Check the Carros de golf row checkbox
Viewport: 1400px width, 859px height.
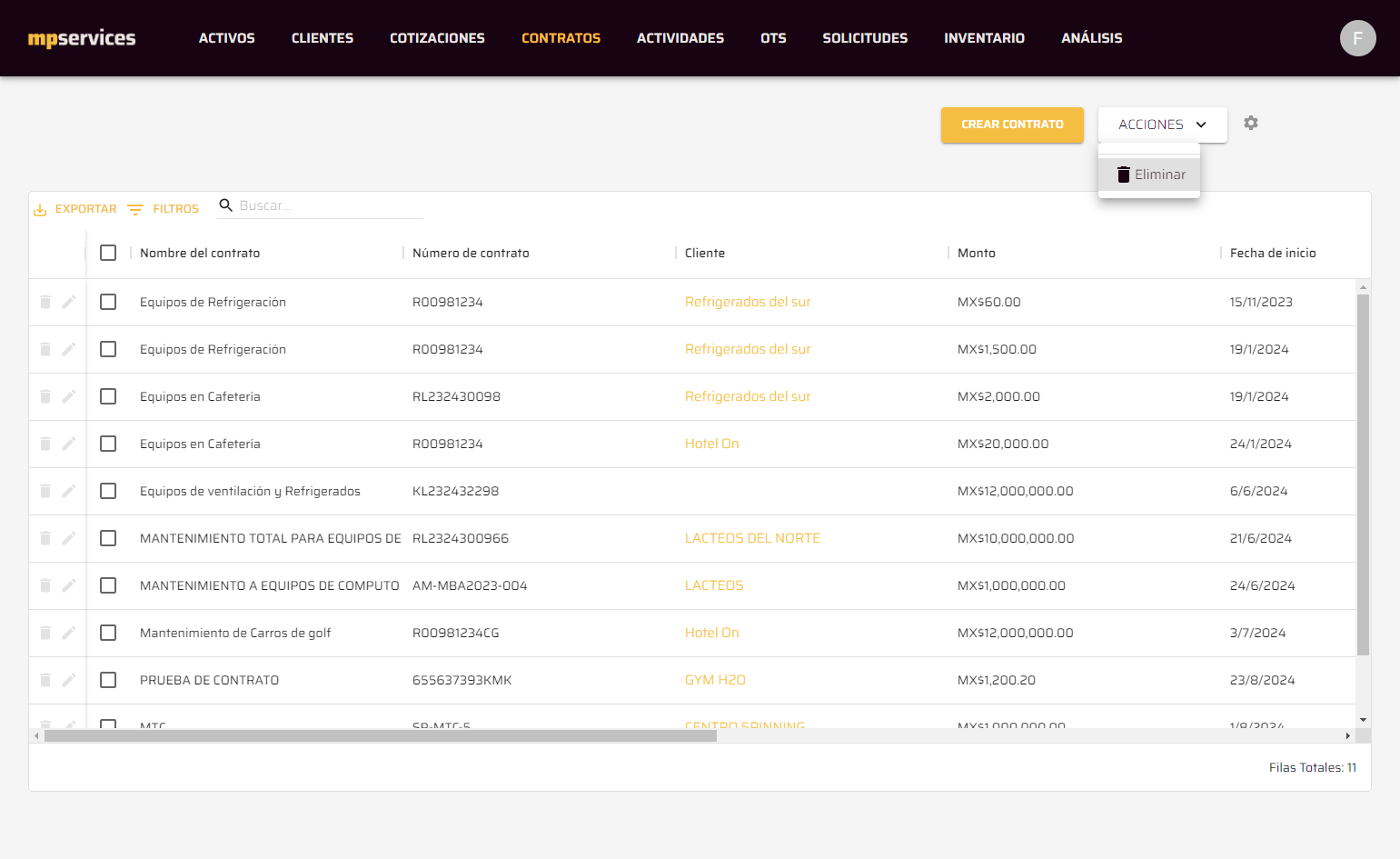(x=108, y=633)
